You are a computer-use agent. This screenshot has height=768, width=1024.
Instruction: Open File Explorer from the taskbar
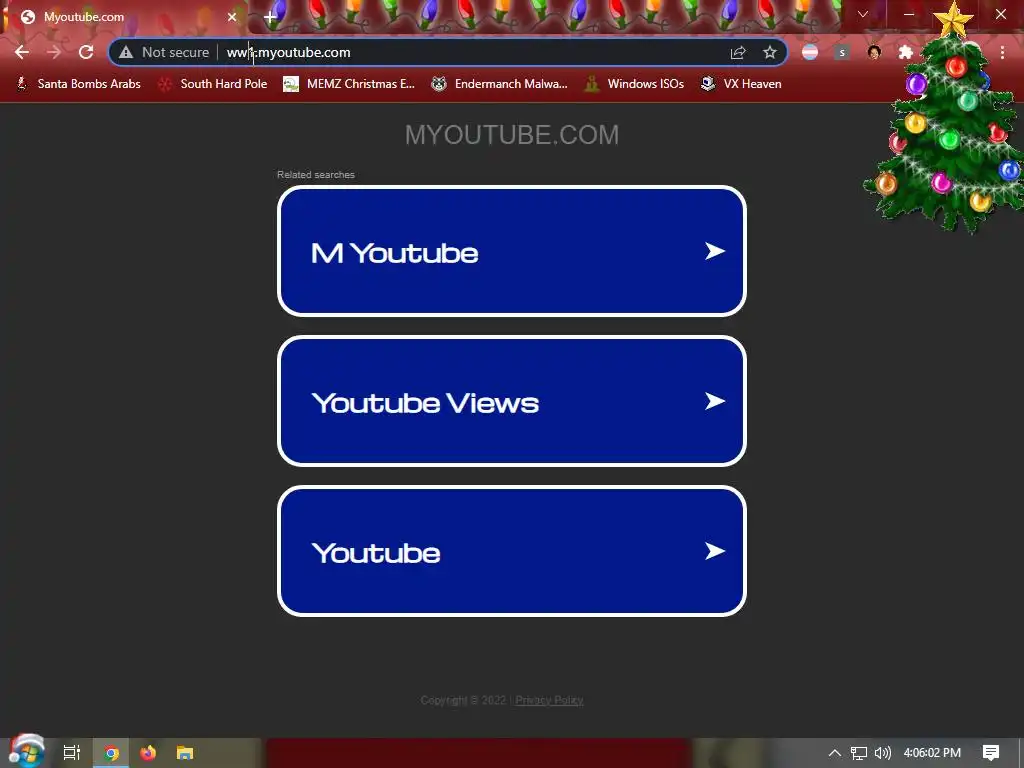point(185,753)
